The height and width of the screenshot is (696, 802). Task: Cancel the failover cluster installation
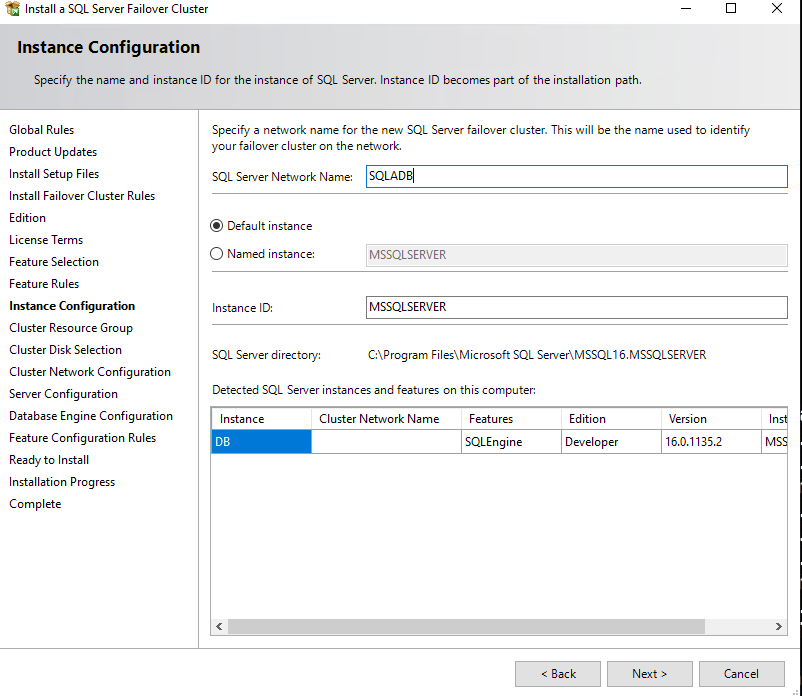pyautogui.click(x=742, y=674)
